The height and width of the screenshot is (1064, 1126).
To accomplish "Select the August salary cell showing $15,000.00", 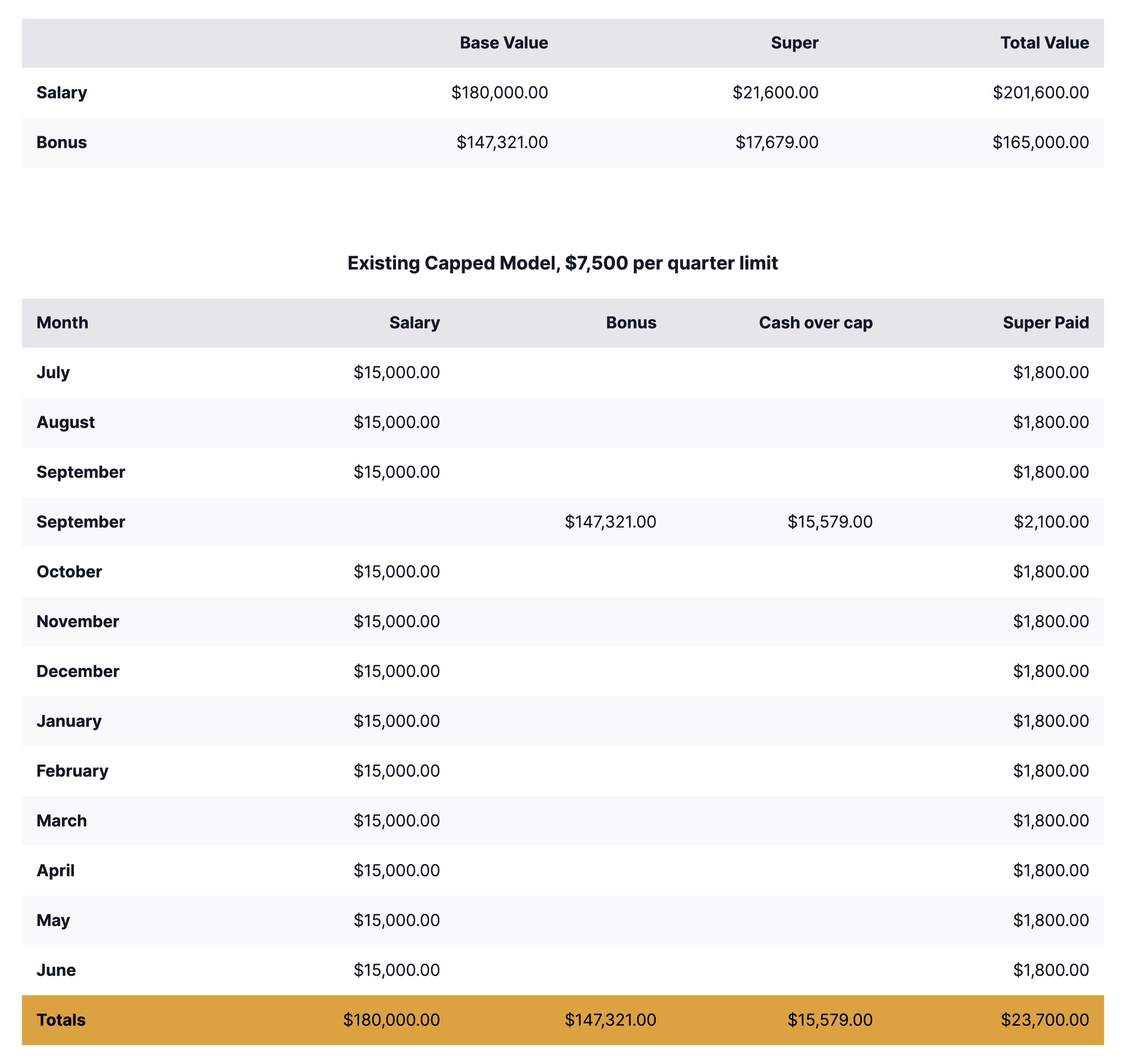I will click(397, 422).
